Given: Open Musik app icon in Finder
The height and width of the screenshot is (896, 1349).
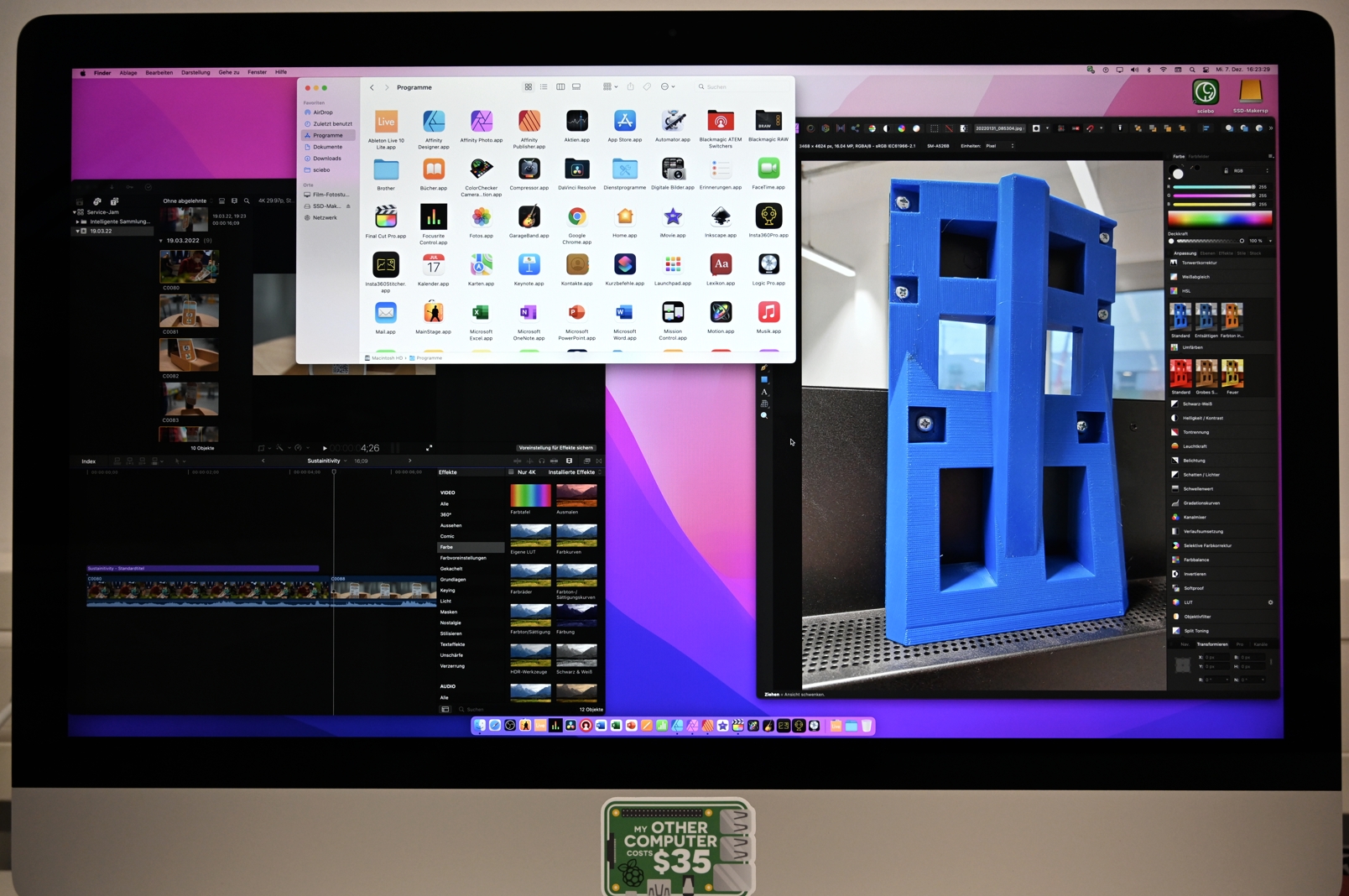Looking at the screenshot, I should (x=768, y=313).
